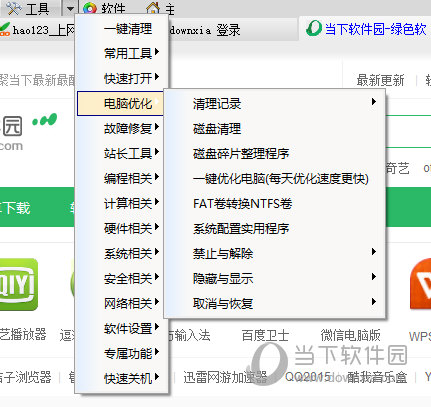Click the 工具 wrench icon in toolbar
Screen dimensions: 431x407
point(14,8)
